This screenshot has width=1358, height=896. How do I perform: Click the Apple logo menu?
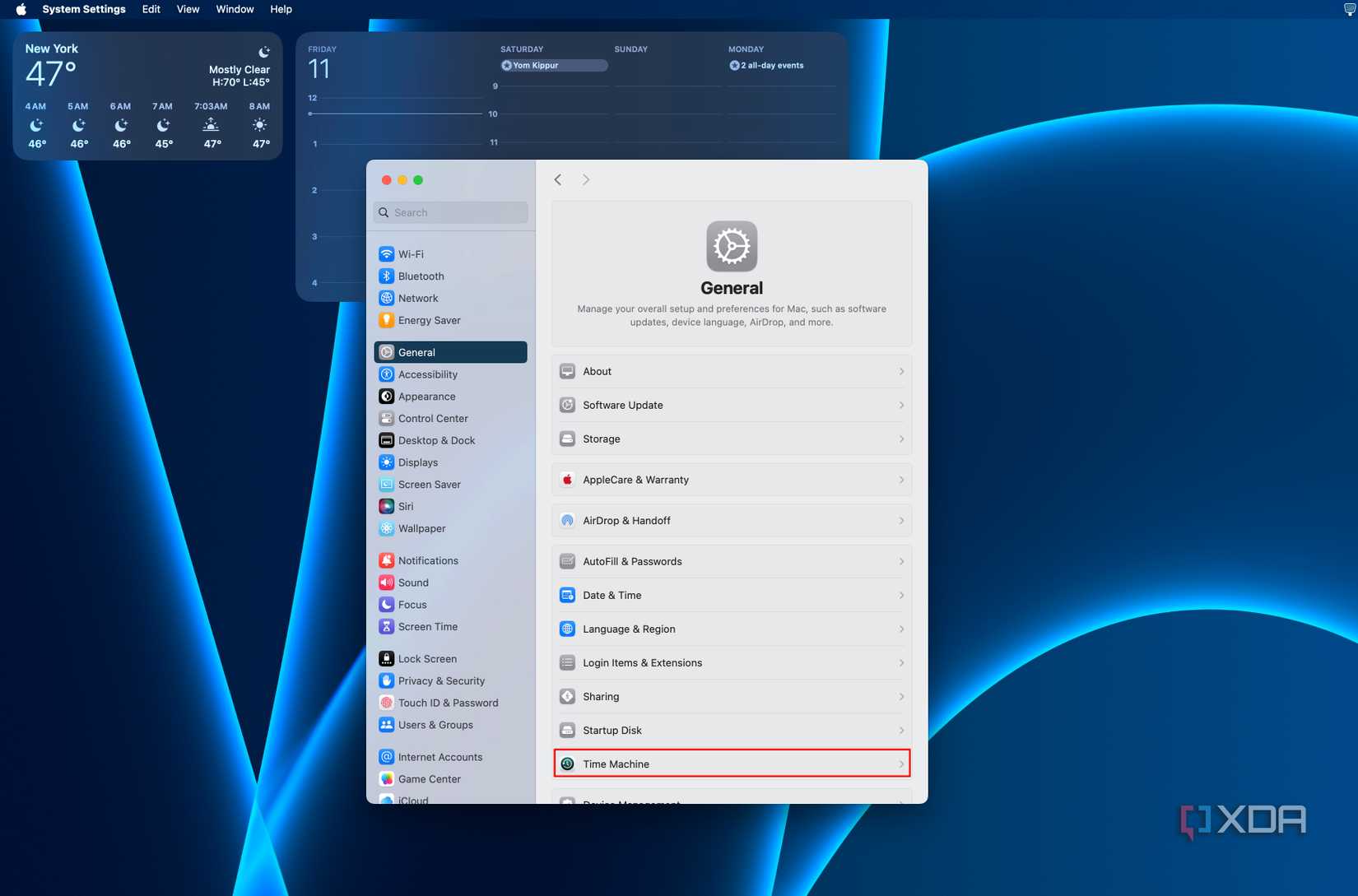click(x=21, y=9)
